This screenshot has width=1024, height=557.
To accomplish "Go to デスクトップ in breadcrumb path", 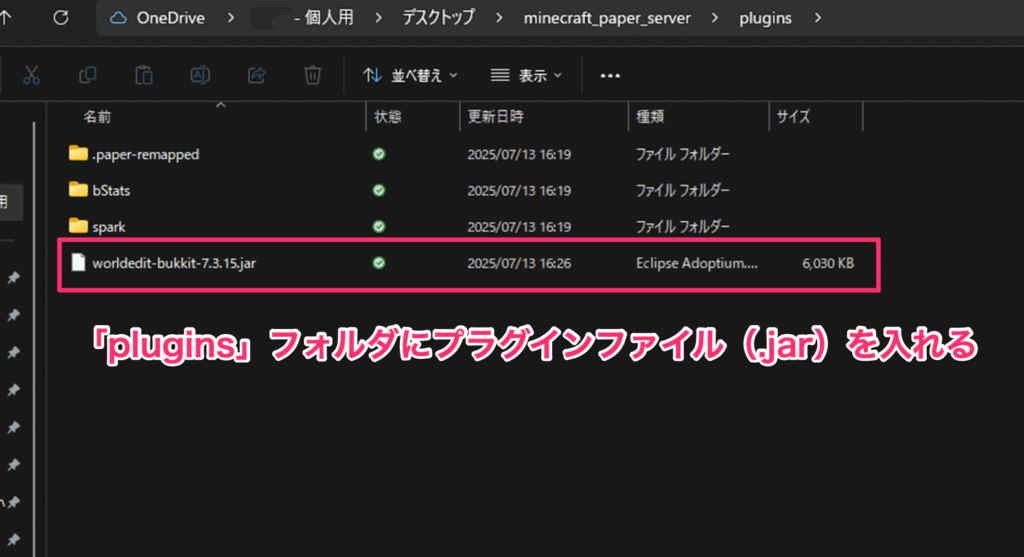I will pyautogui.click(x=438, y=18).
